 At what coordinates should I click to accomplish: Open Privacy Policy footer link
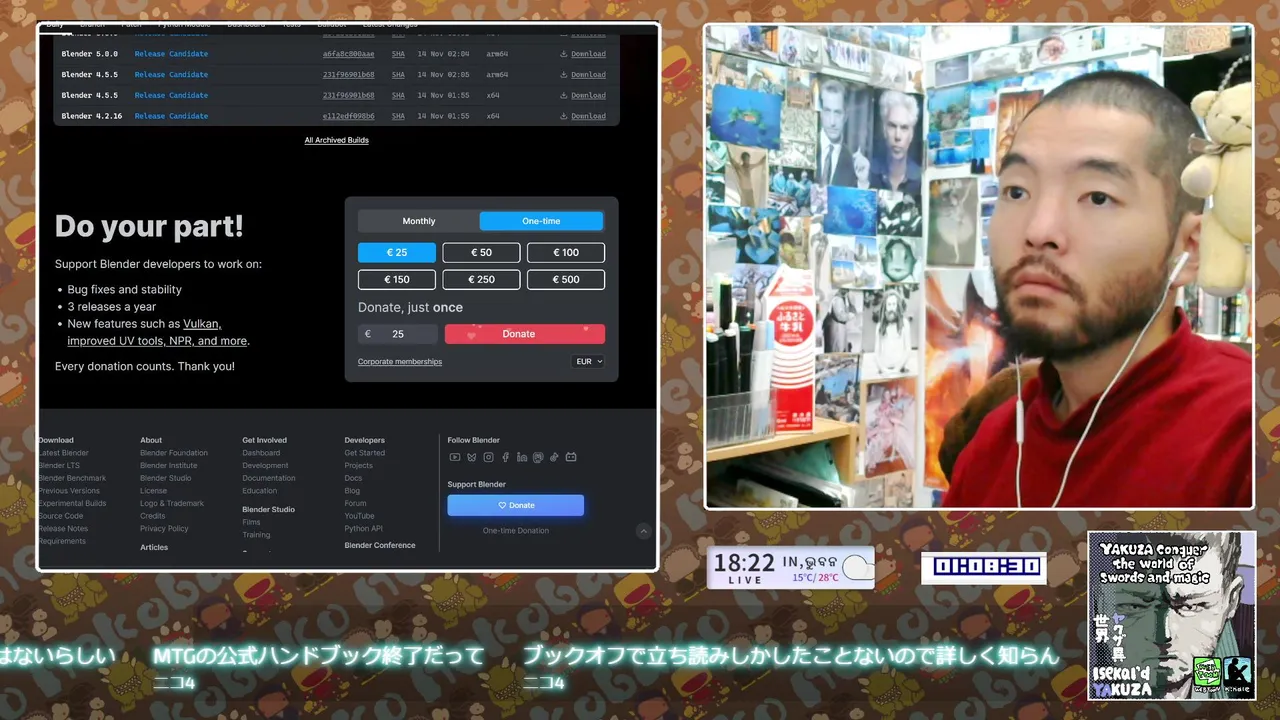[x=164, y=528]
